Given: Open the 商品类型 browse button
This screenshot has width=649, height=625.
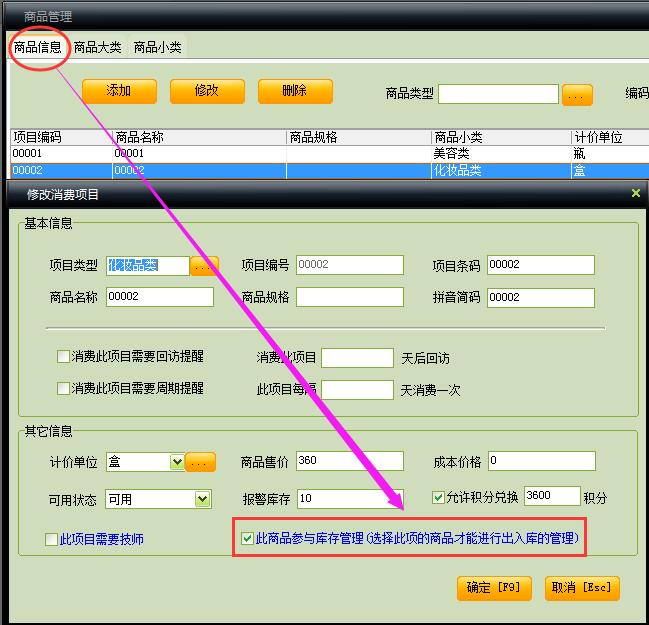Looking at the screenshot, I should coord(577,95).
